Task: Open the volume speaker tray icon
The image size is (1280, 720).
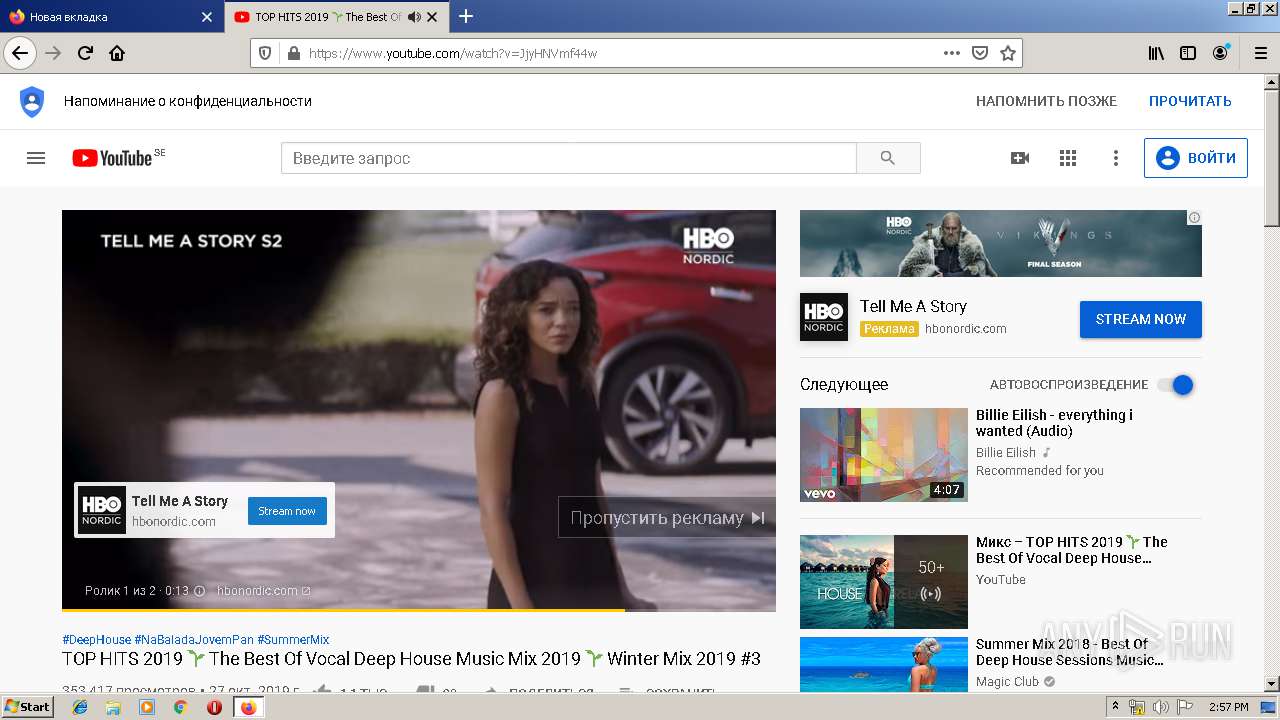Action: [x=1161, y=707]
